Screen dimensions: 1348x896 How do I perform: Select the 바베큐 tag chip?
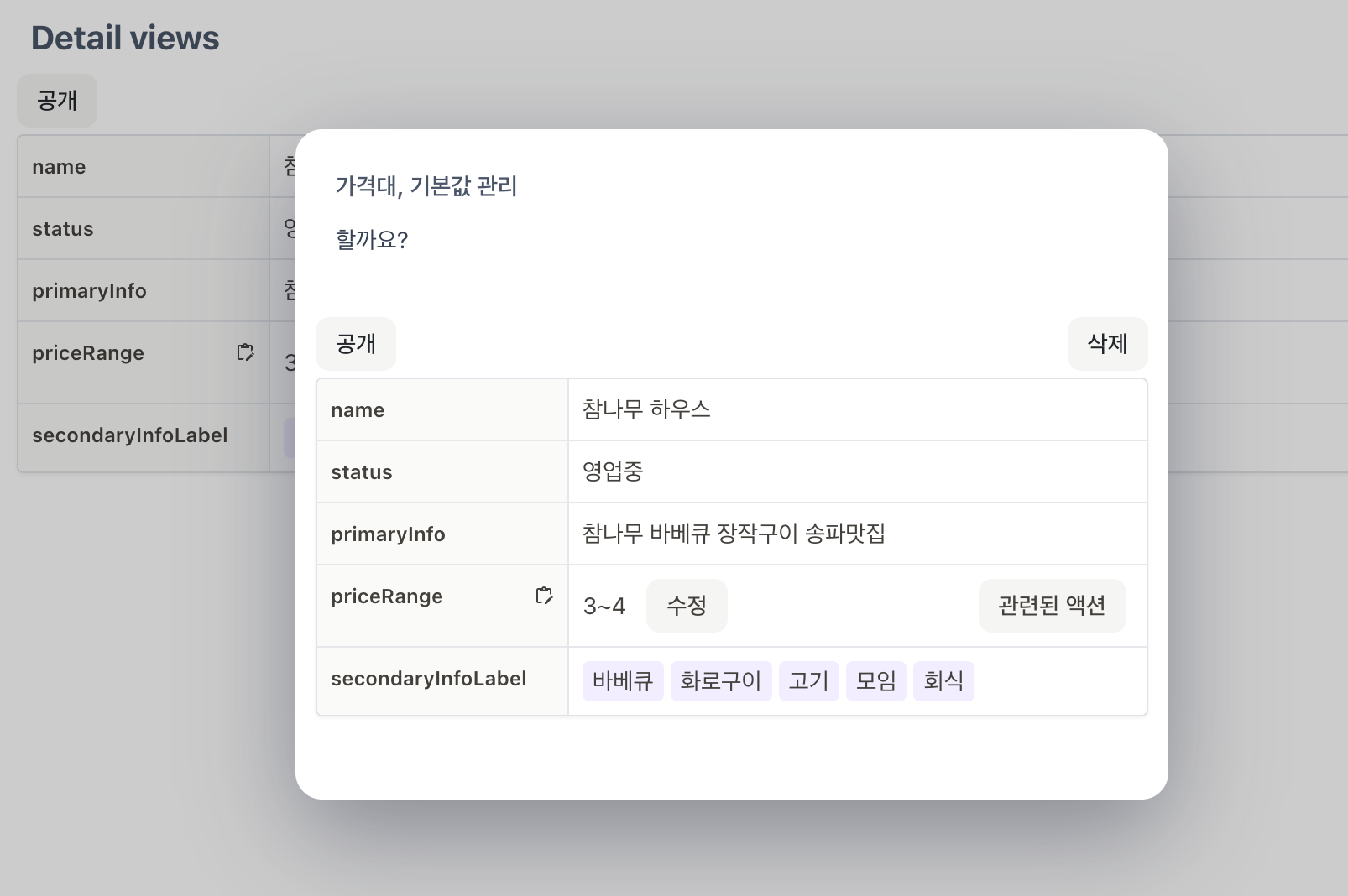(623, 681)
